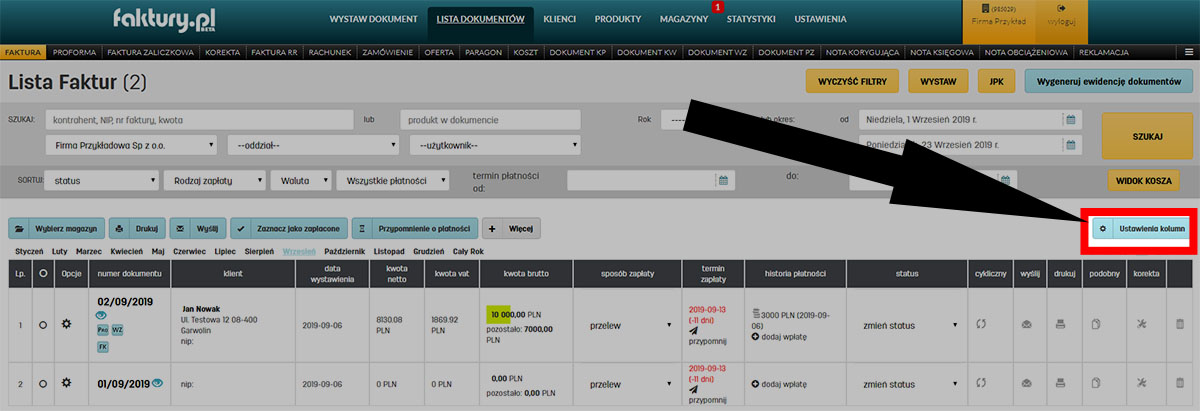Screen dimensions: 1200x411
Task: Open the Klienci menu item
Action: pos(566,19)
